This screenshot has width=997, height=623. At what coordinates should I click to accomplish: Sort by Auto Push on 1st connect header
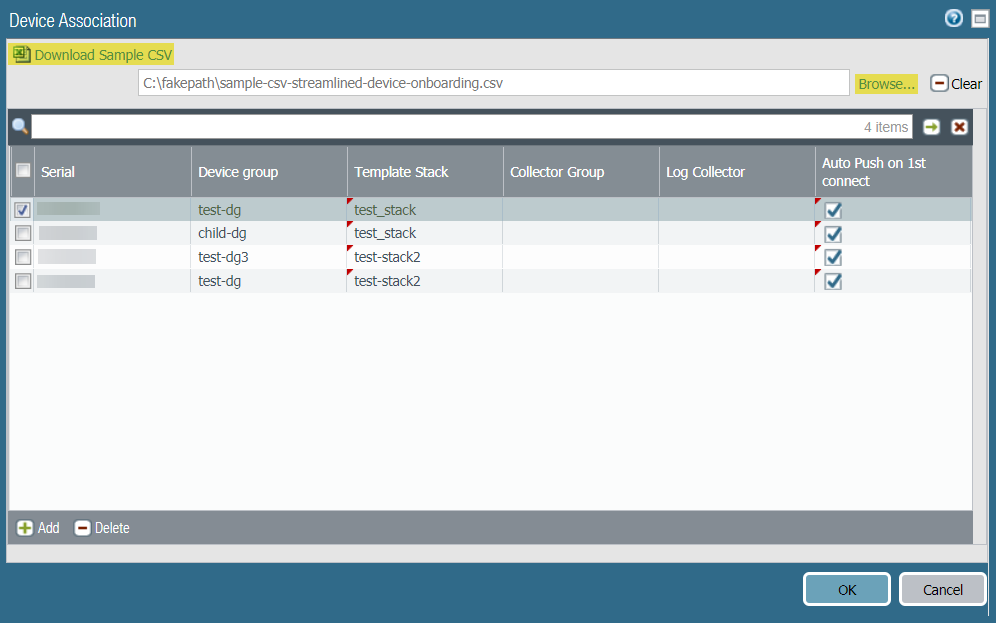pos(893,172)
